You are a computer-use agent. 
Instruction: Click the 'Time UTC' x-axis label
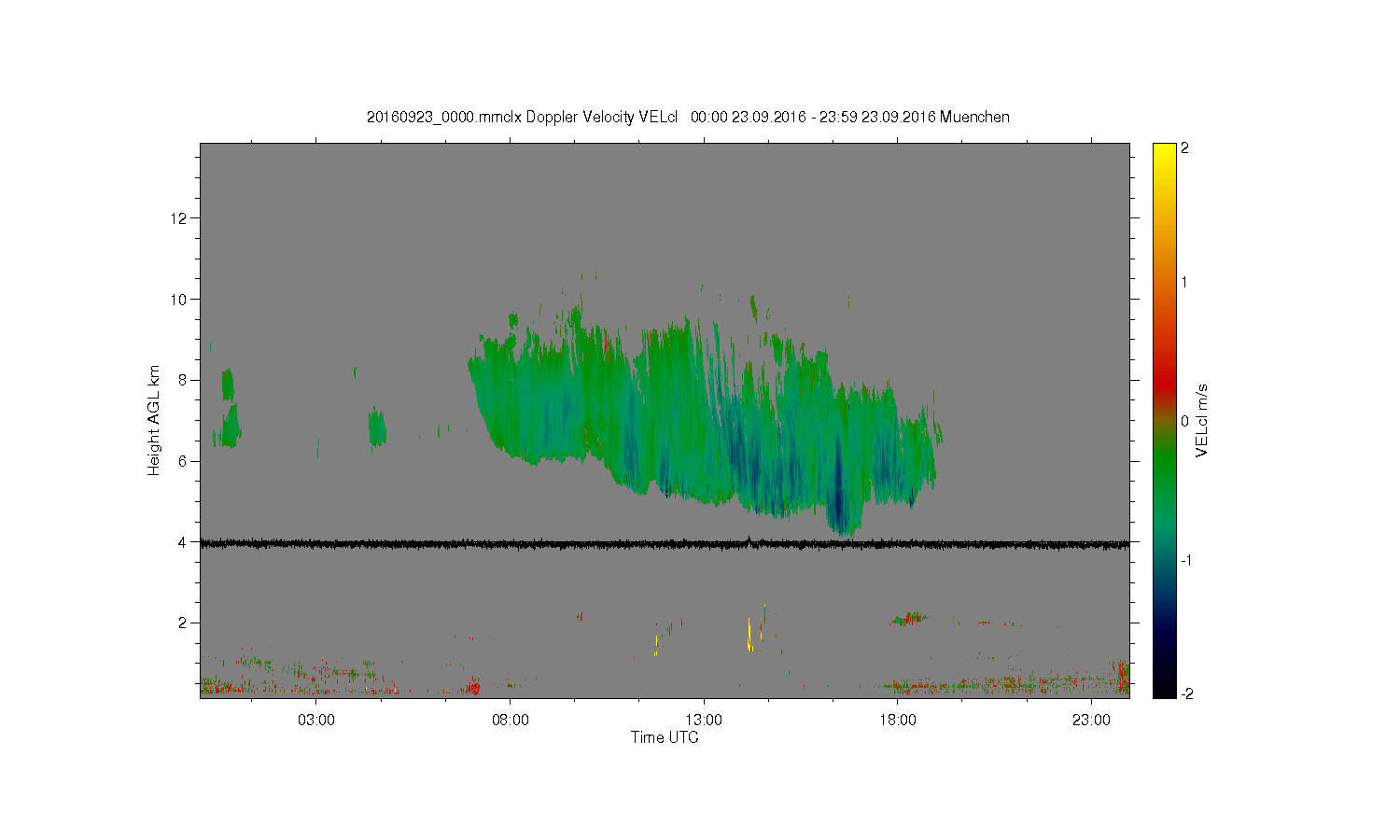pyautogui.click(x=665, y=737)
